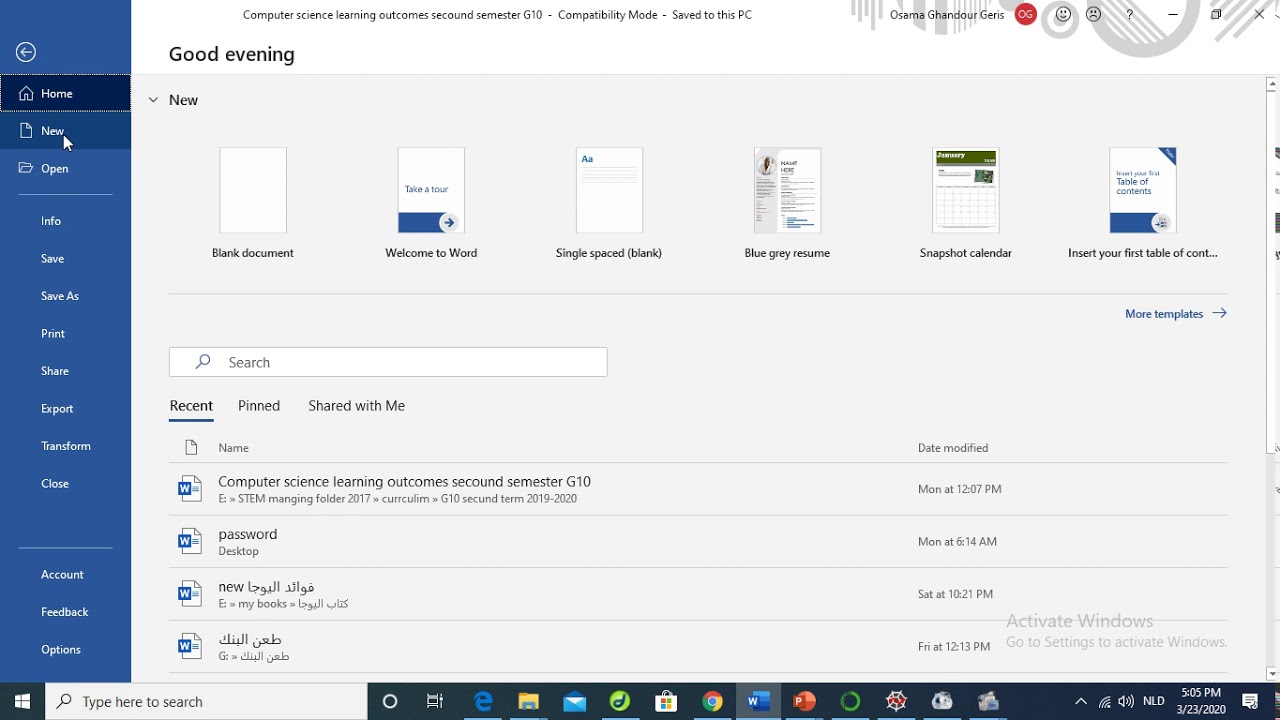The width and height of the screenshot is (1280, 720).
Task: Open the notification center icon
Action: tap(1250, 701)
